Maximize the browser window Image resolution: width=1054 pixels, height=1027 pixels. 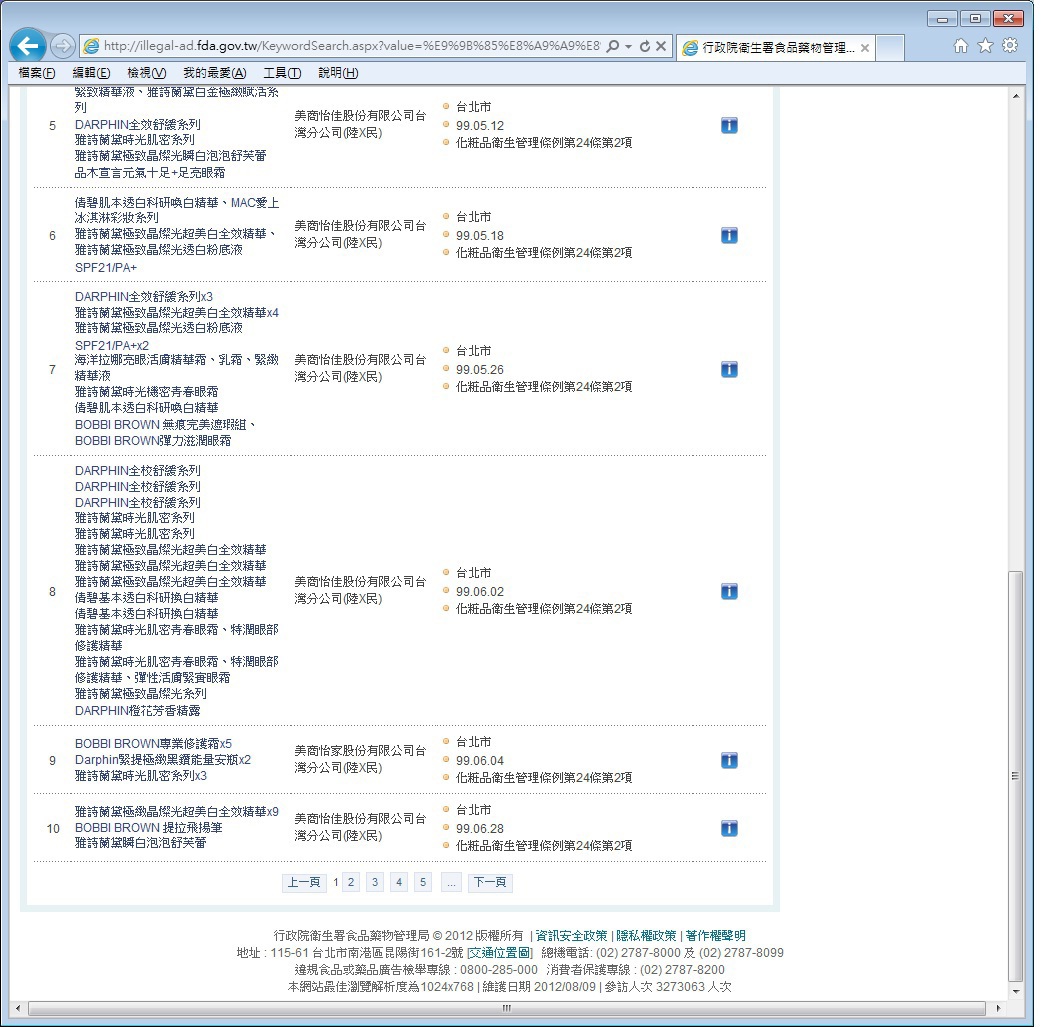point(975,19)
